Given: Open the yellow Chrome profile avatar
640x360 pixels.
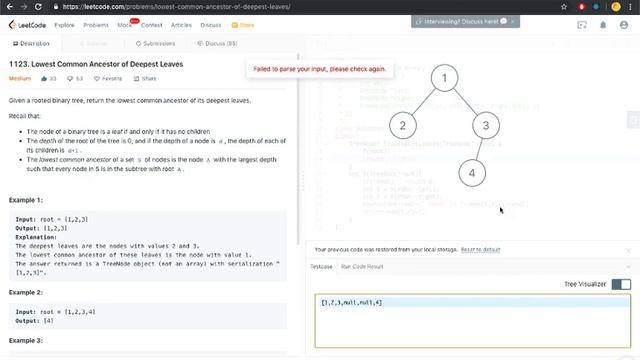Looking at the screenshot, I should click(616, 7).
